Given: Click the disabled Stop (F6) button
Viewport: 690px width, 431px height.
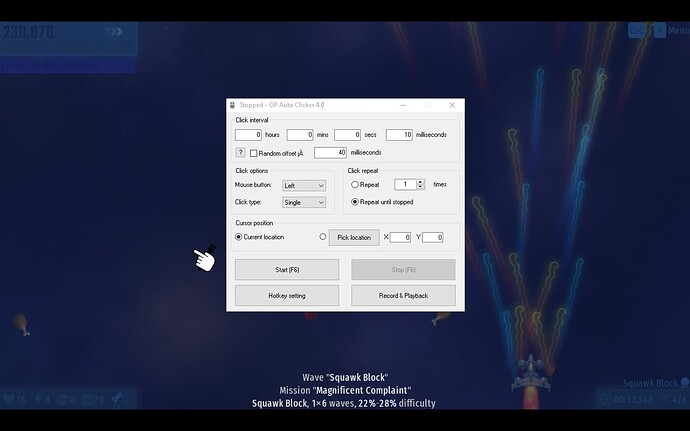Looking at the screenshot, I should tap(403, 269).
